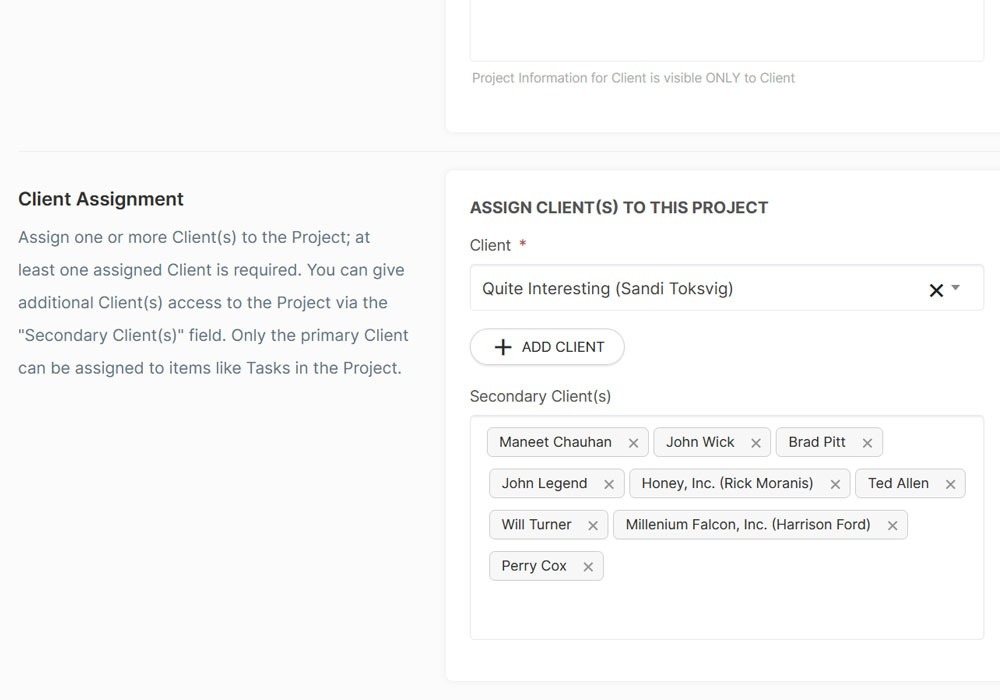
Task: Focus the Secondary Client(s) input area
Action: click(x=780, y=605)
